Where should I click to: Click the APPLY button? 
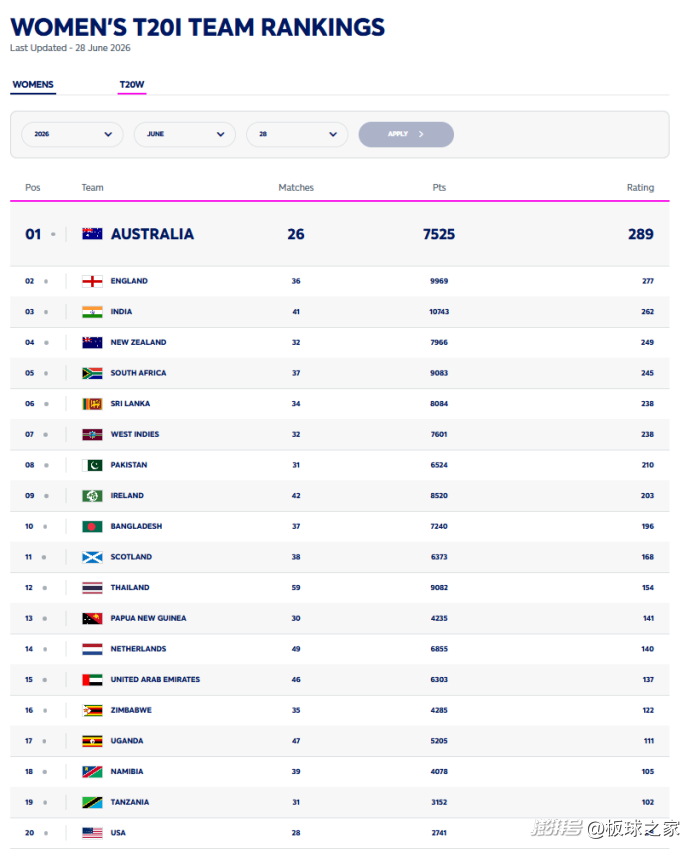(406, 134)
